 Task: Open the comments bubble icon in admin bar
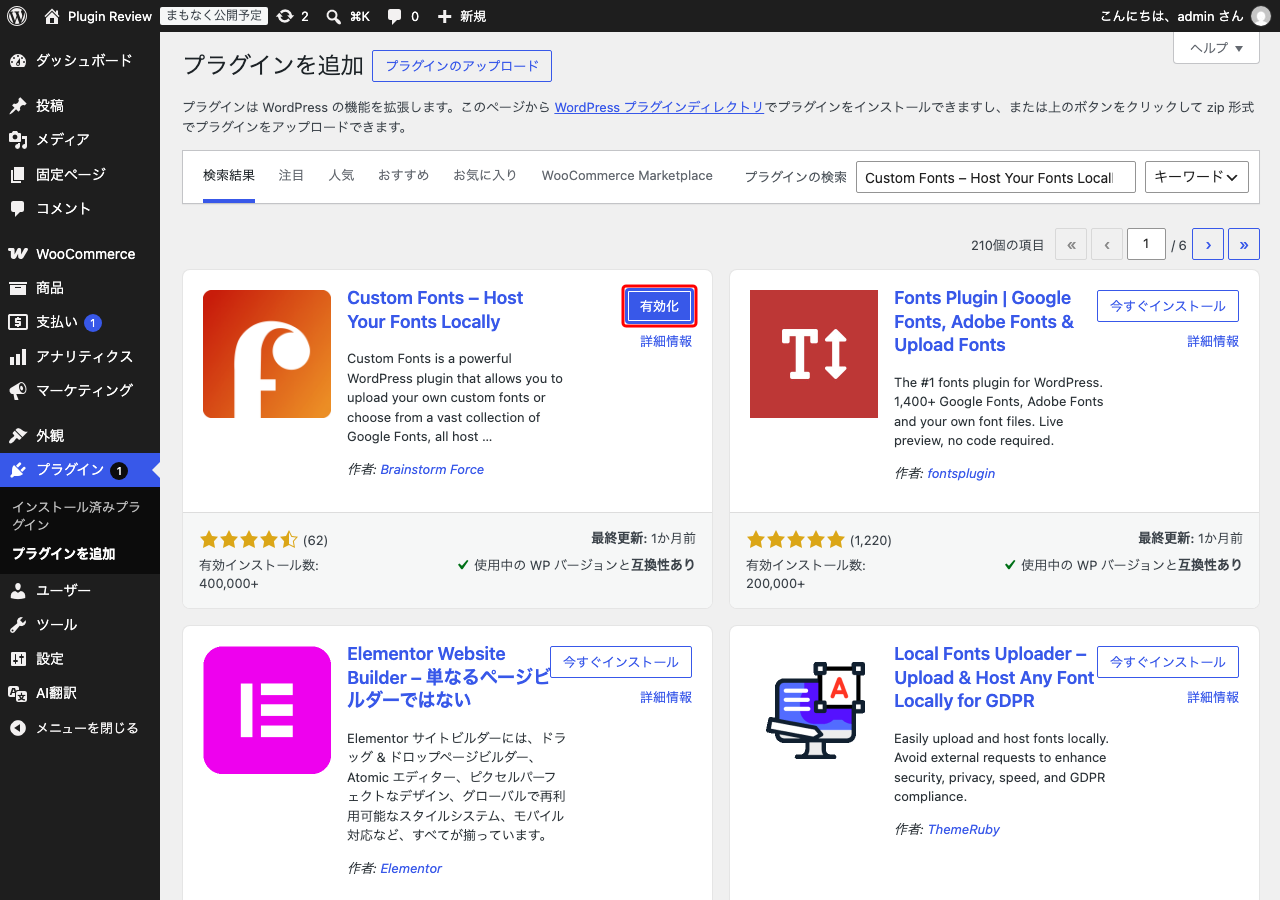click(x=394, y=16)
